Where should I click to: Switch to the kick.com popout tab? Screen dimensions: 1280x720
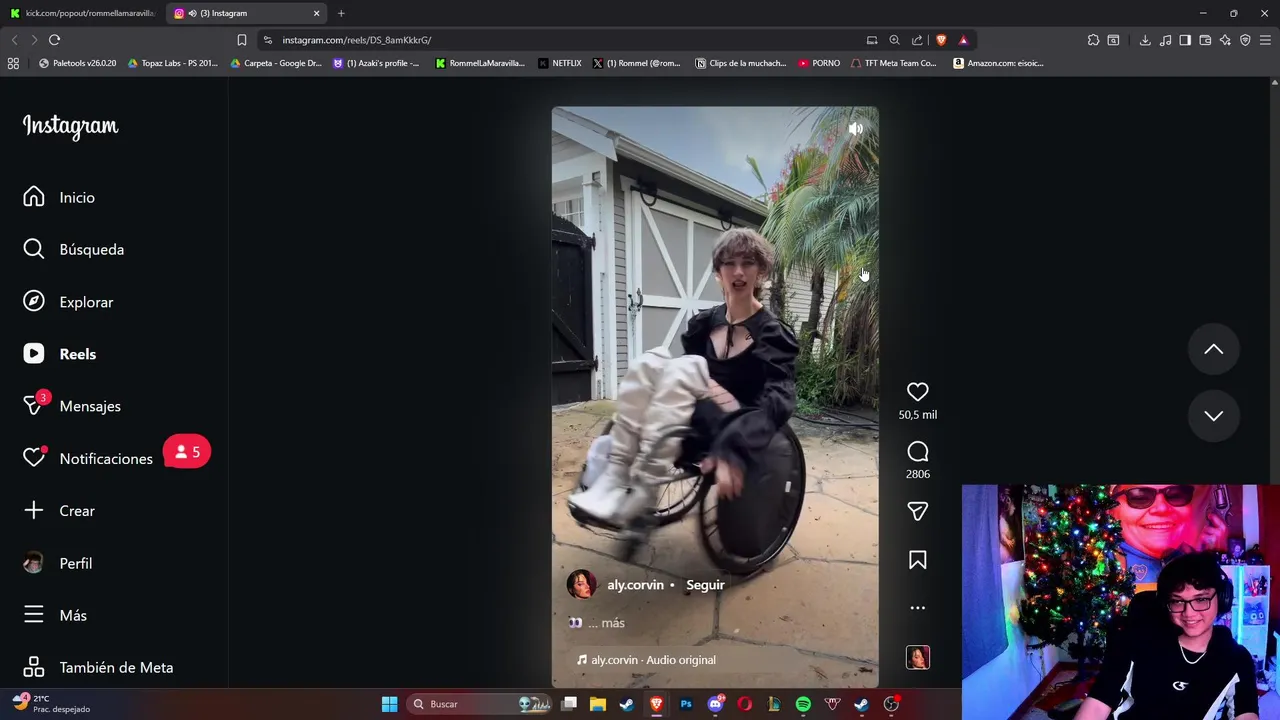point(82,13)
